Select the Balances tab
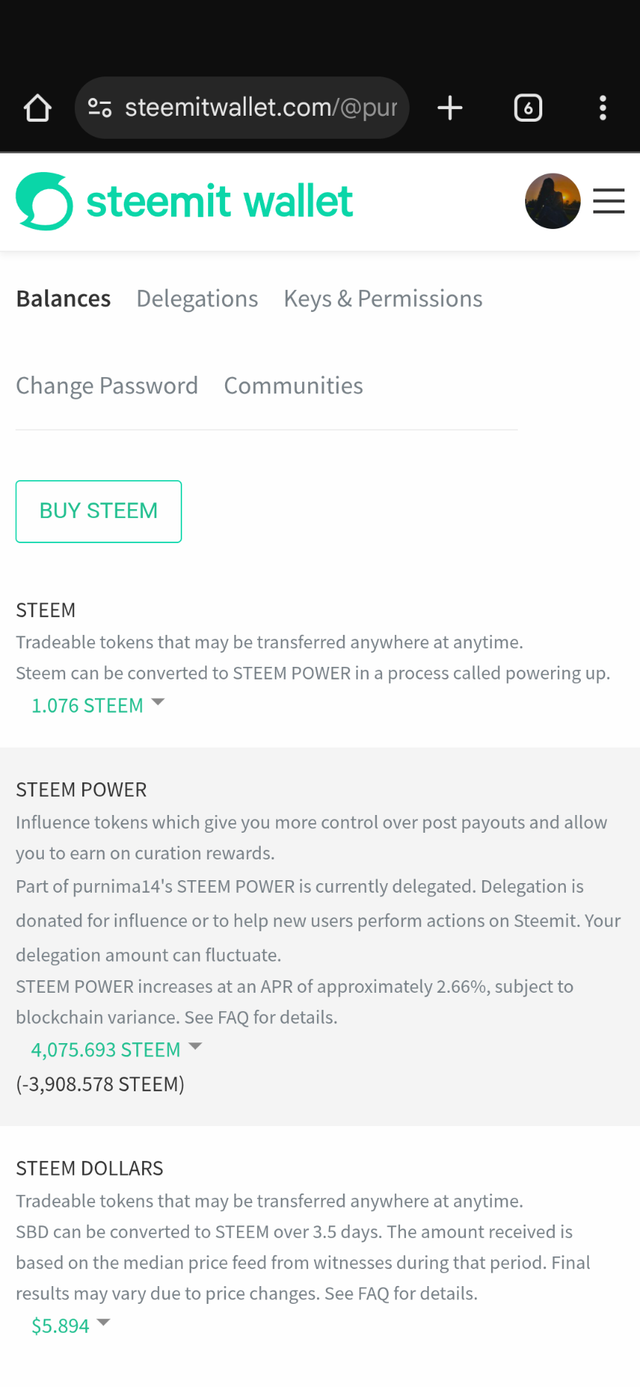 63,298
